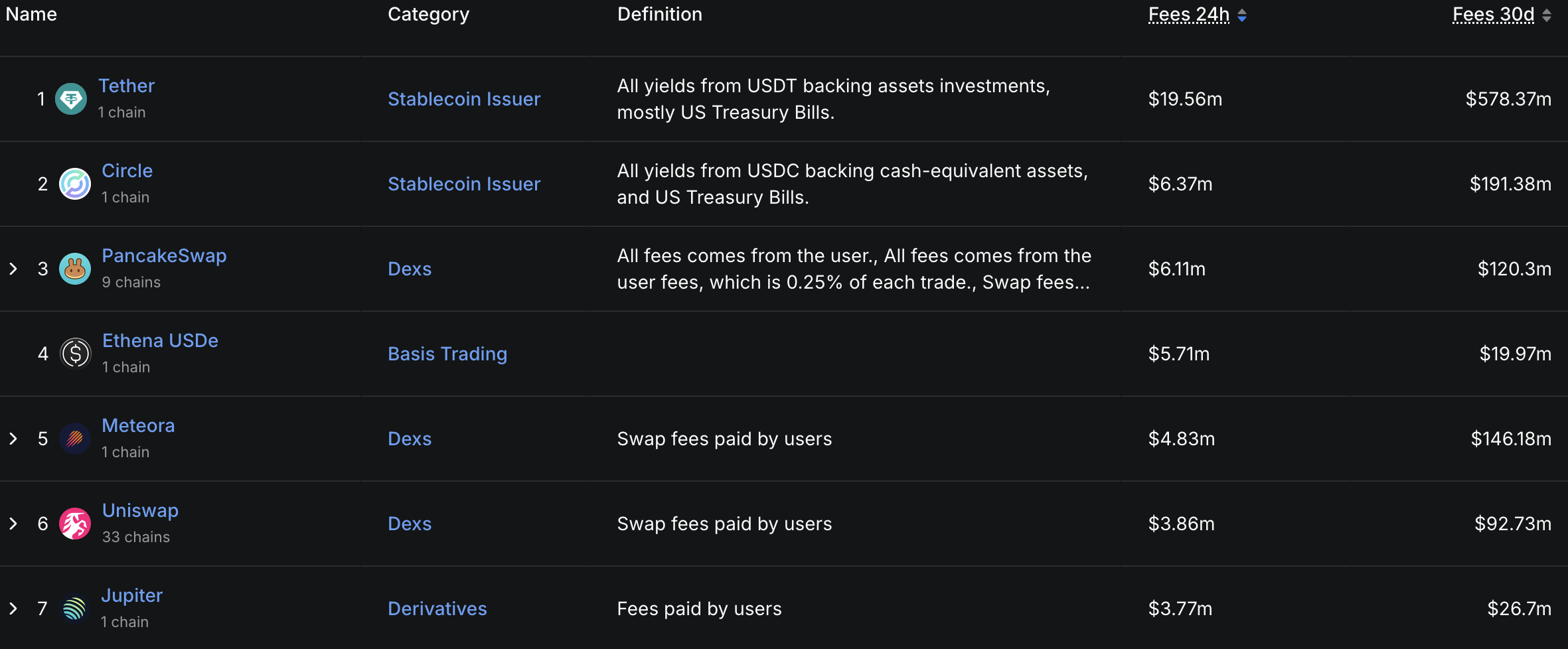Expand the PancakeSwap row
Viewport: 1568px width, 649px height.
pyautogui.click(x=13, y=269)
